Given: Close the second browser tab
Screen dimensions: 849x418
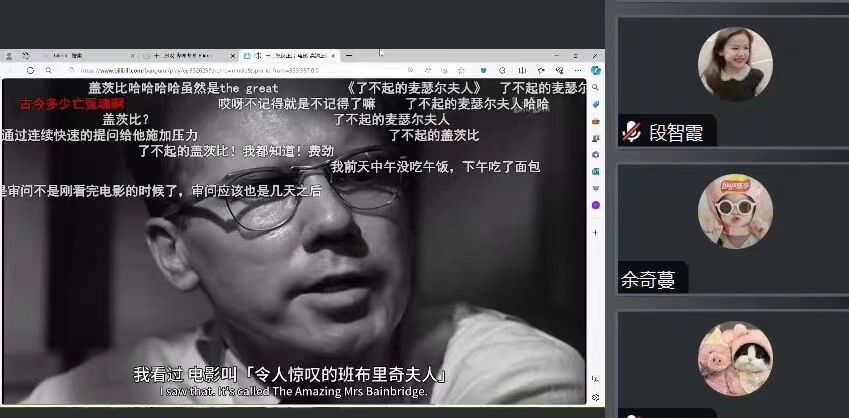Looking at the screenshot, I should click(233, 56).
